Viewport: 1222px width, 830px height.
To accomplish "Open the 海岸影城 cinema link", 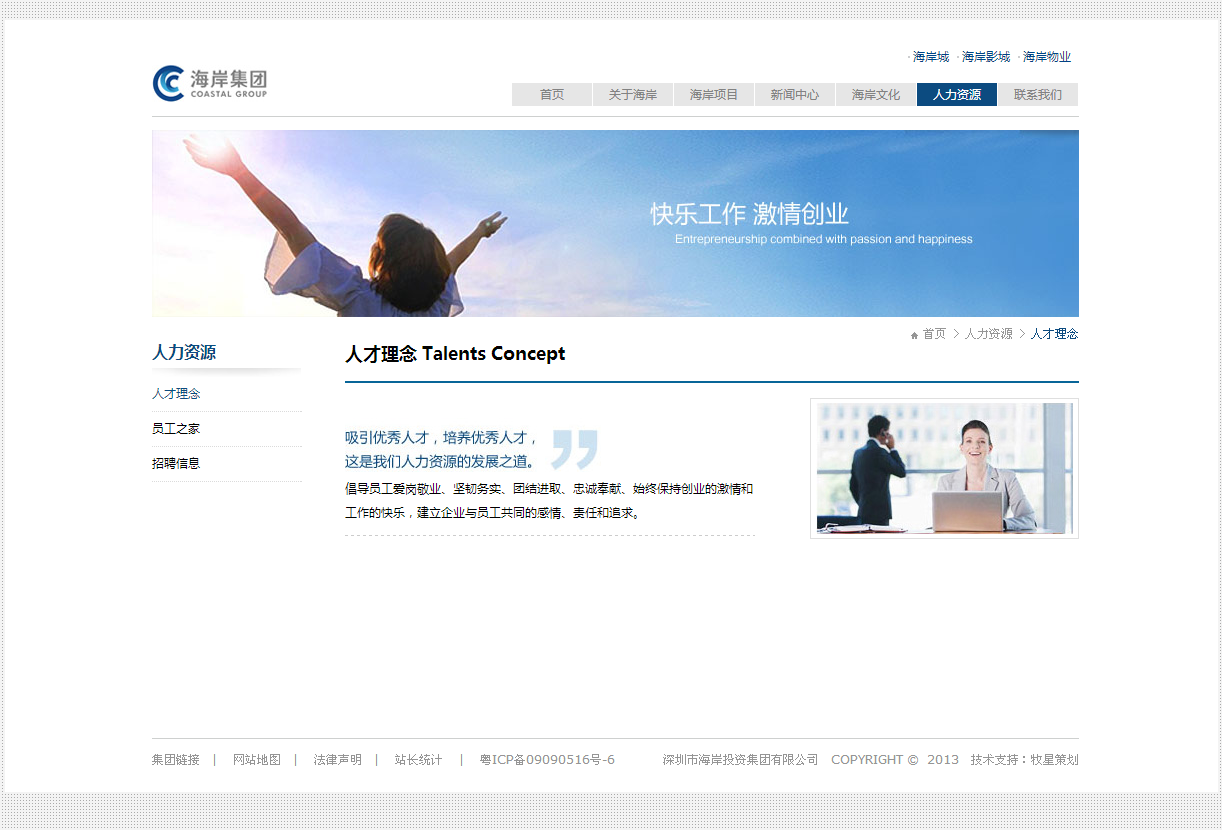I will pos(984,57).
